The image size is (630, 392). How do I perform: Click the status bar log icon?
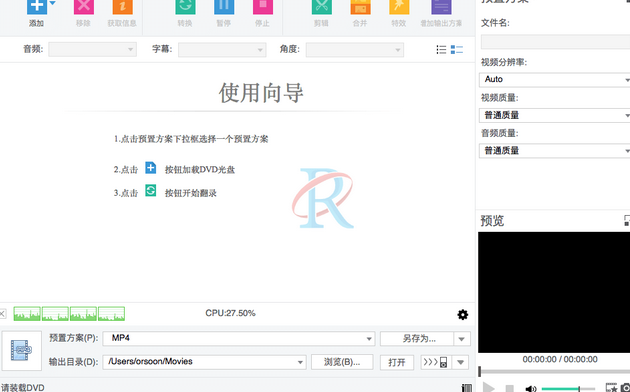pos(466,388)
